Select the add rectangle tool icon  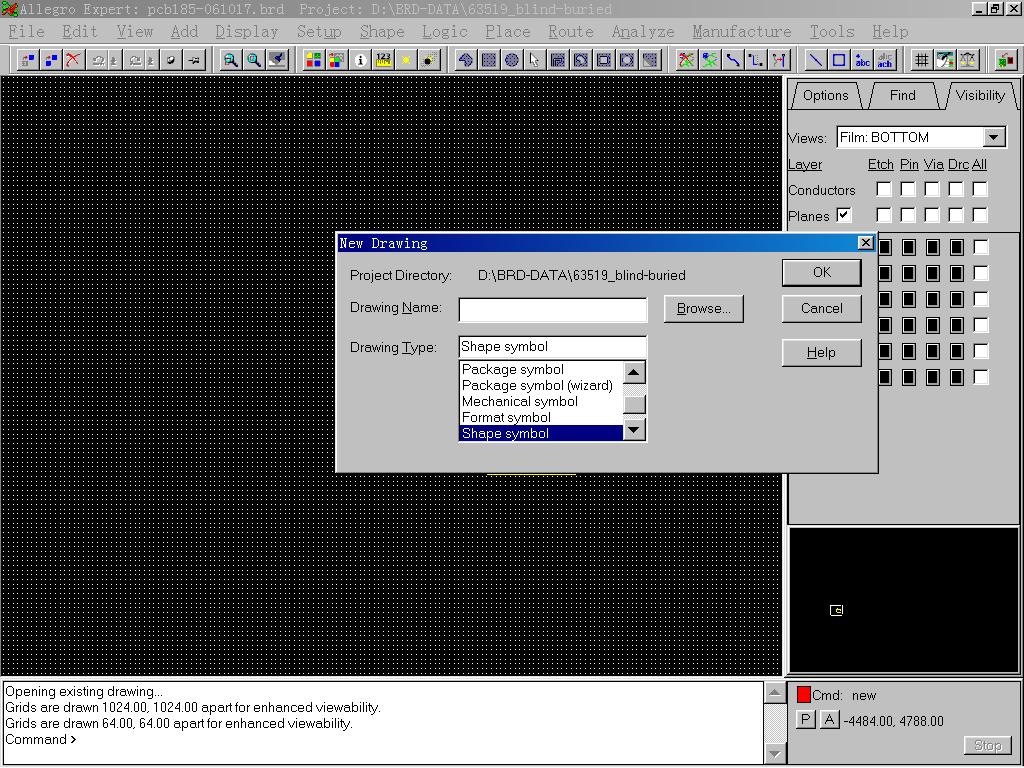(839, 60)
